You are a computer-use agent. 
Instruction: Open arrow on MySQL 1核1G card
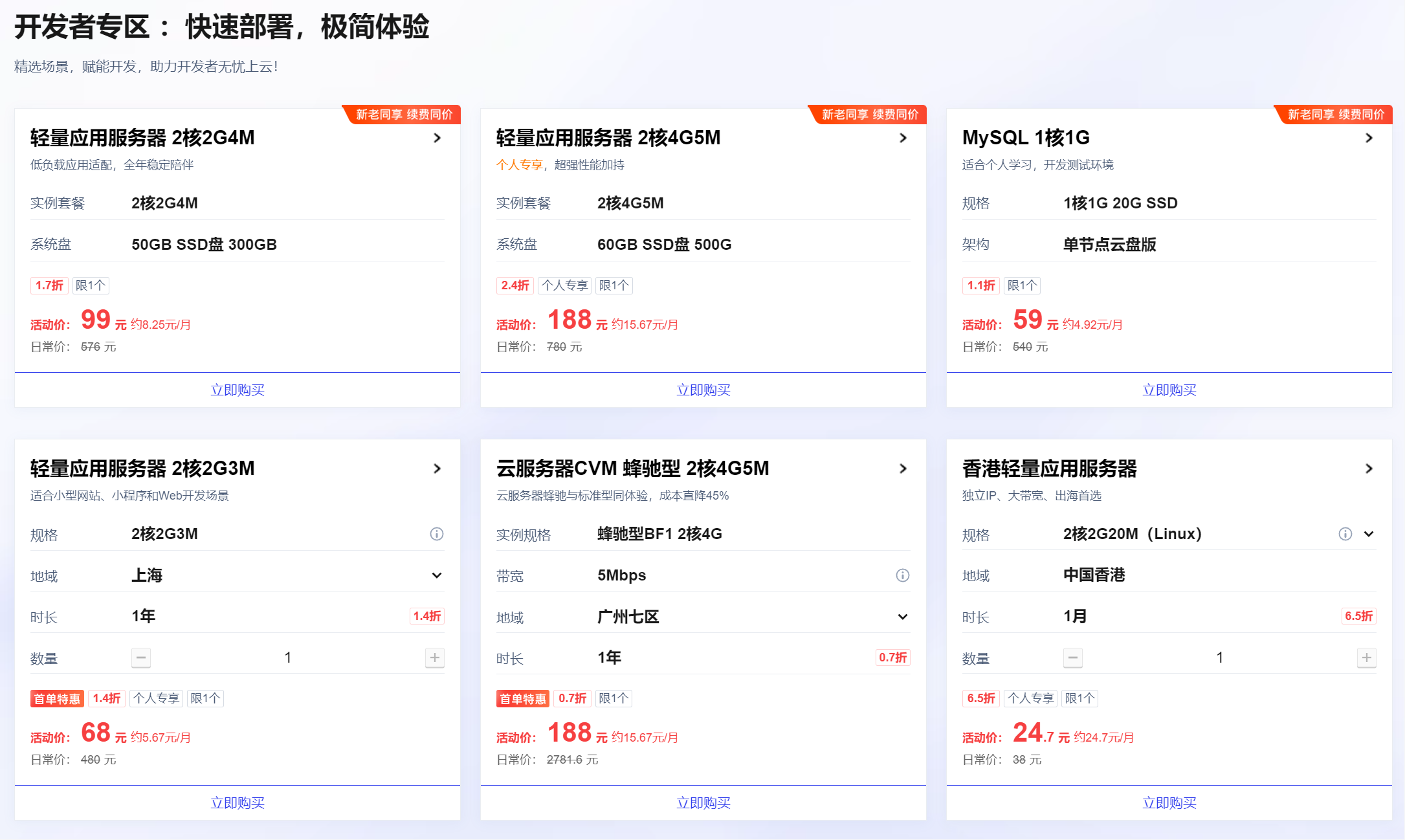pos(1369,138)
